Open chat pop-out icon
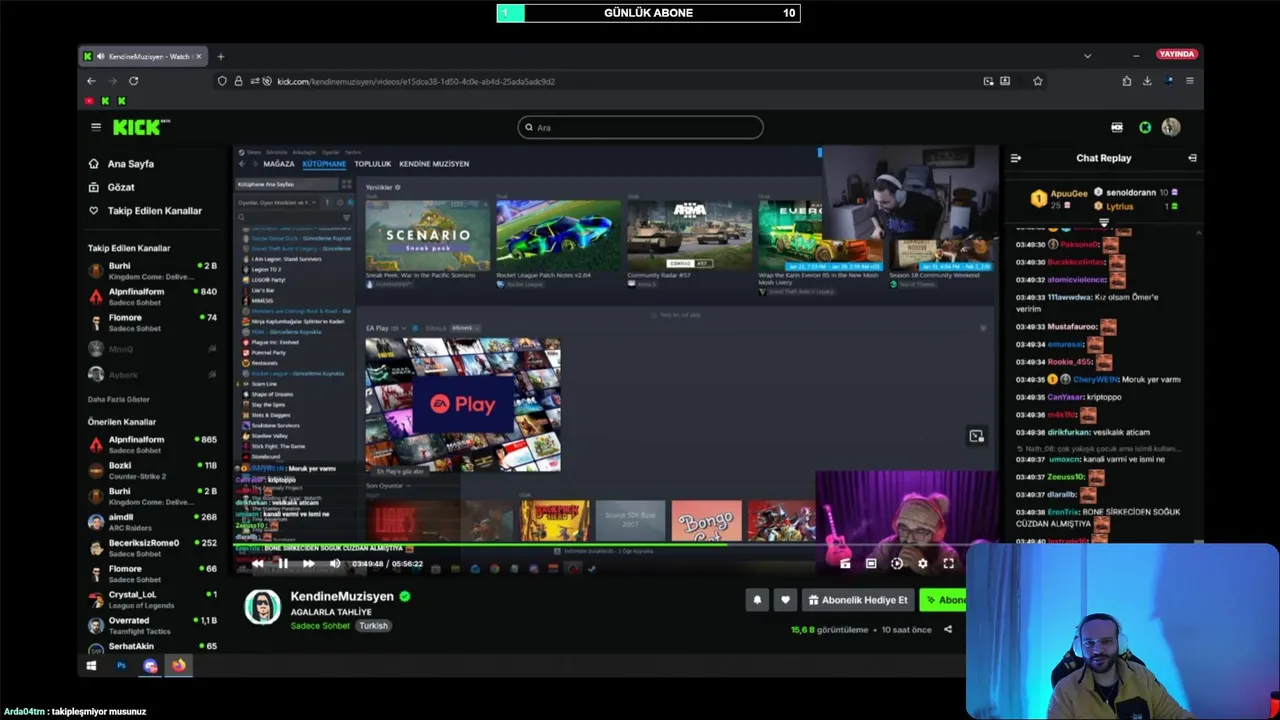This screenshot has width=1280, height=720. 1192,158
